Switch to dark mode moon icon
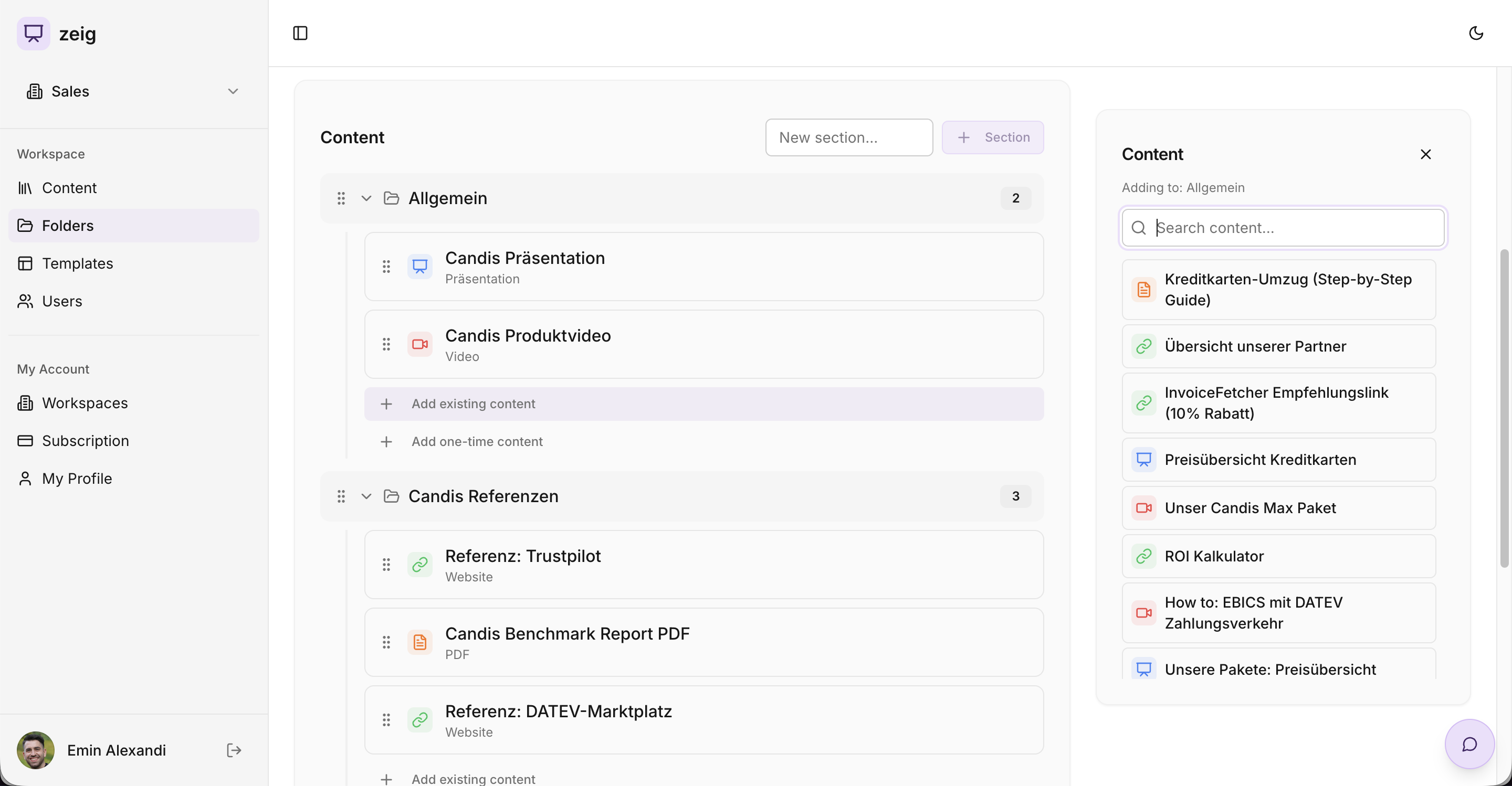This screenshot has width=1512, height=786. 1476,34
